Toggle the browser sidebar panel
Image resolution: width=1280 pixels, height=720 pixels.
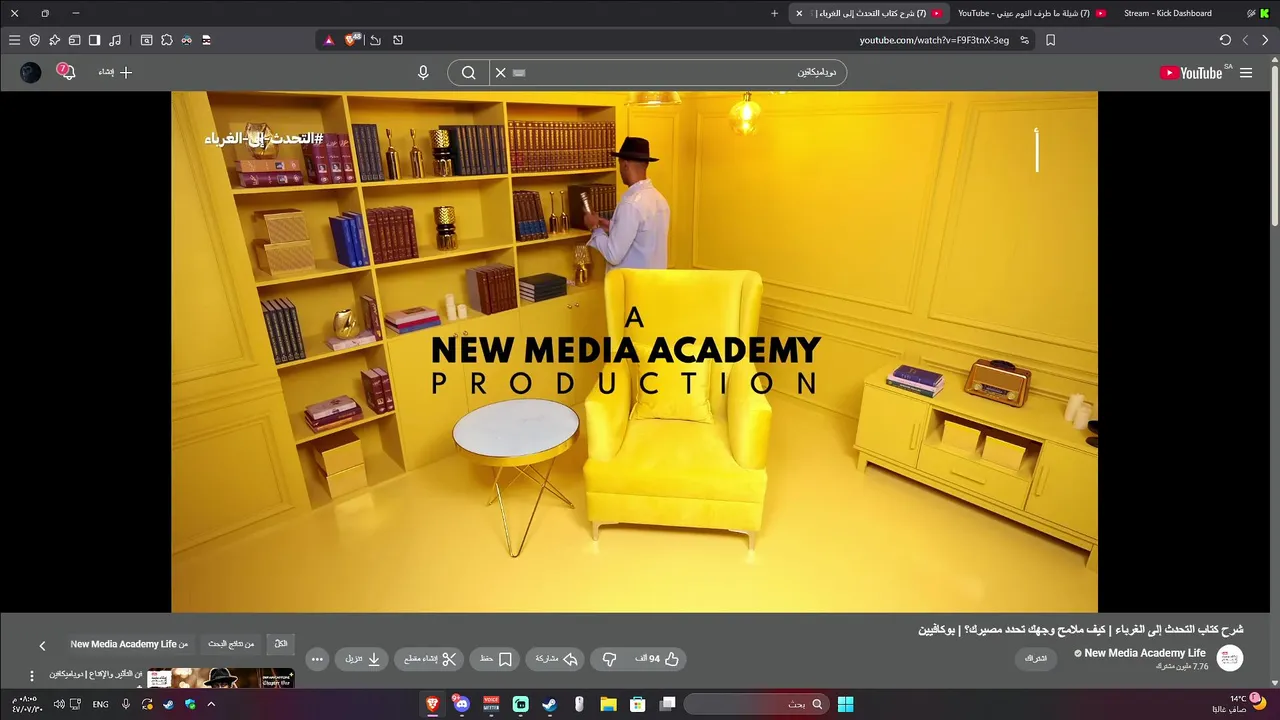(94, 40)
